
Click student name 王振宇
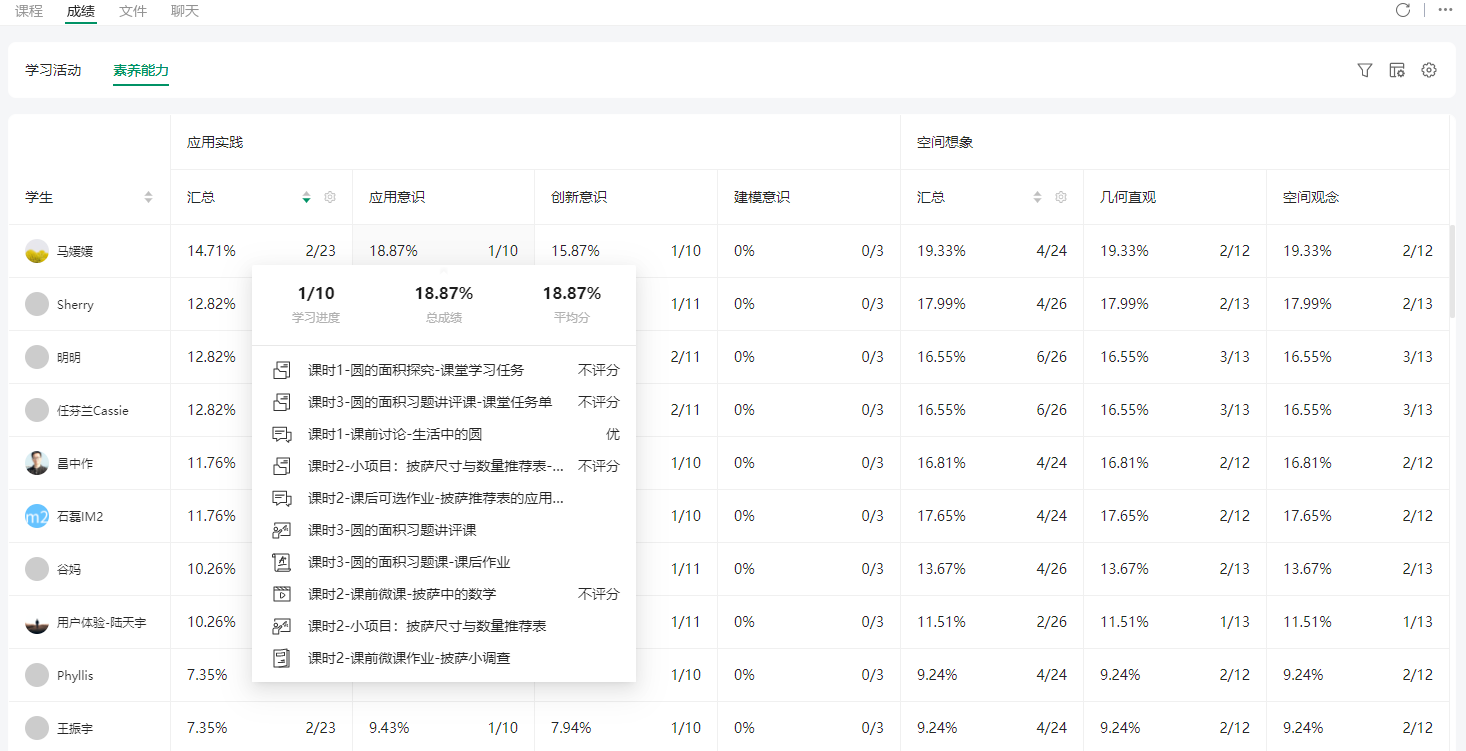click(75, 728)
